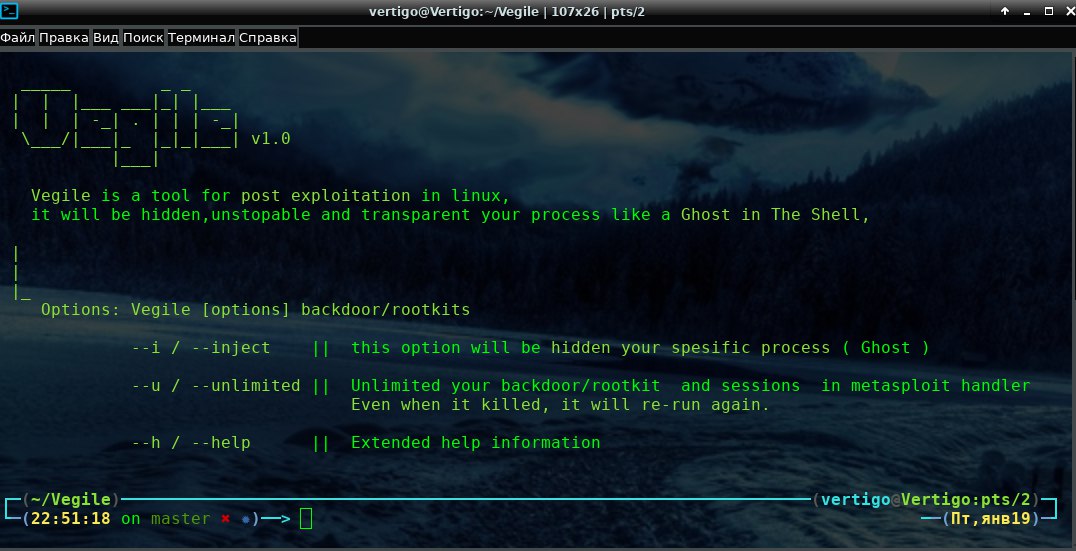Click the terminal icon in title bar
Image resolution: width=1076 pixels, height=551 pixels.
click(10, 11)
